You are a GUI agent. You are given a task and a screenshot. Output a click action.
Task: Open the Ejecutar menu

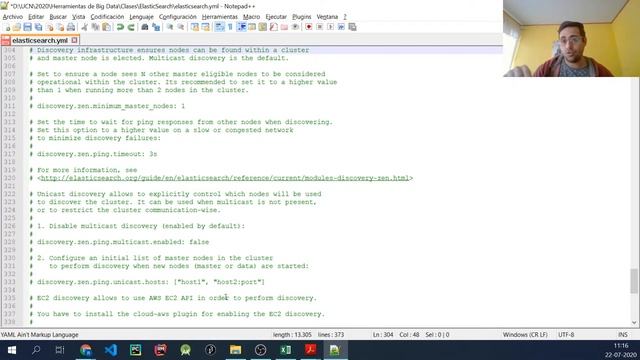[276, 17]
